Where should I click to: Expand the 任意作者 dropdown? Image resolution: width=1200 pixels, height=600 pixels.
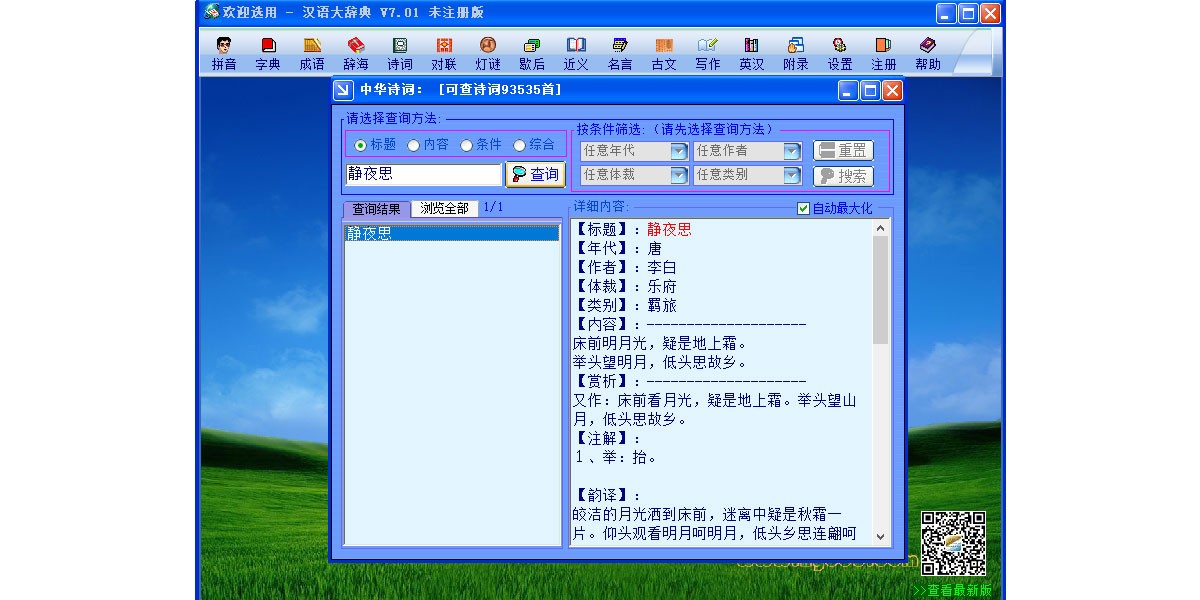pos(792,151)
